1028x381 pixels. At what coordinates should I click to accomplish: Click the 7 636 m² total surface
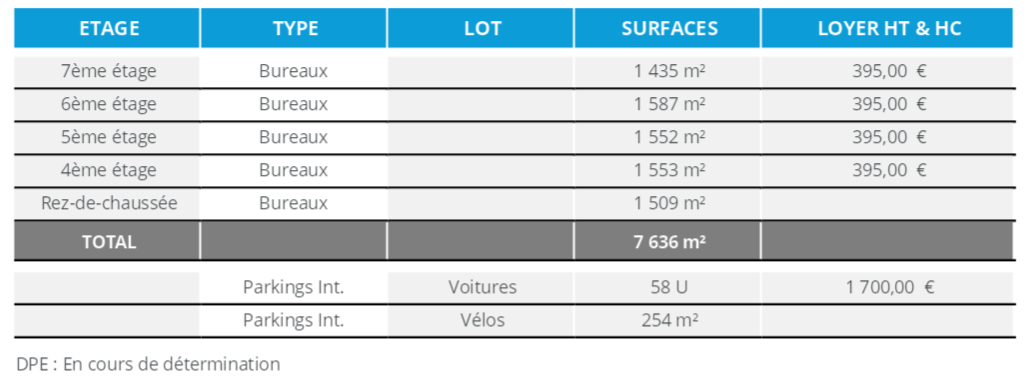pyautogui.click(x=667, y=241)
